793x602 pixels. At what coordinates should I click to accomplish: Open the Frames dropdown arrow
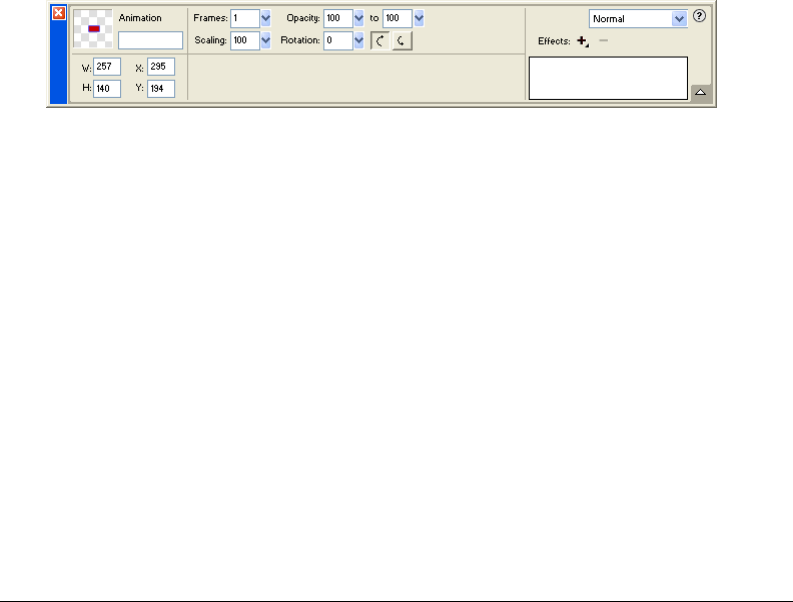[x=266, y=18]
